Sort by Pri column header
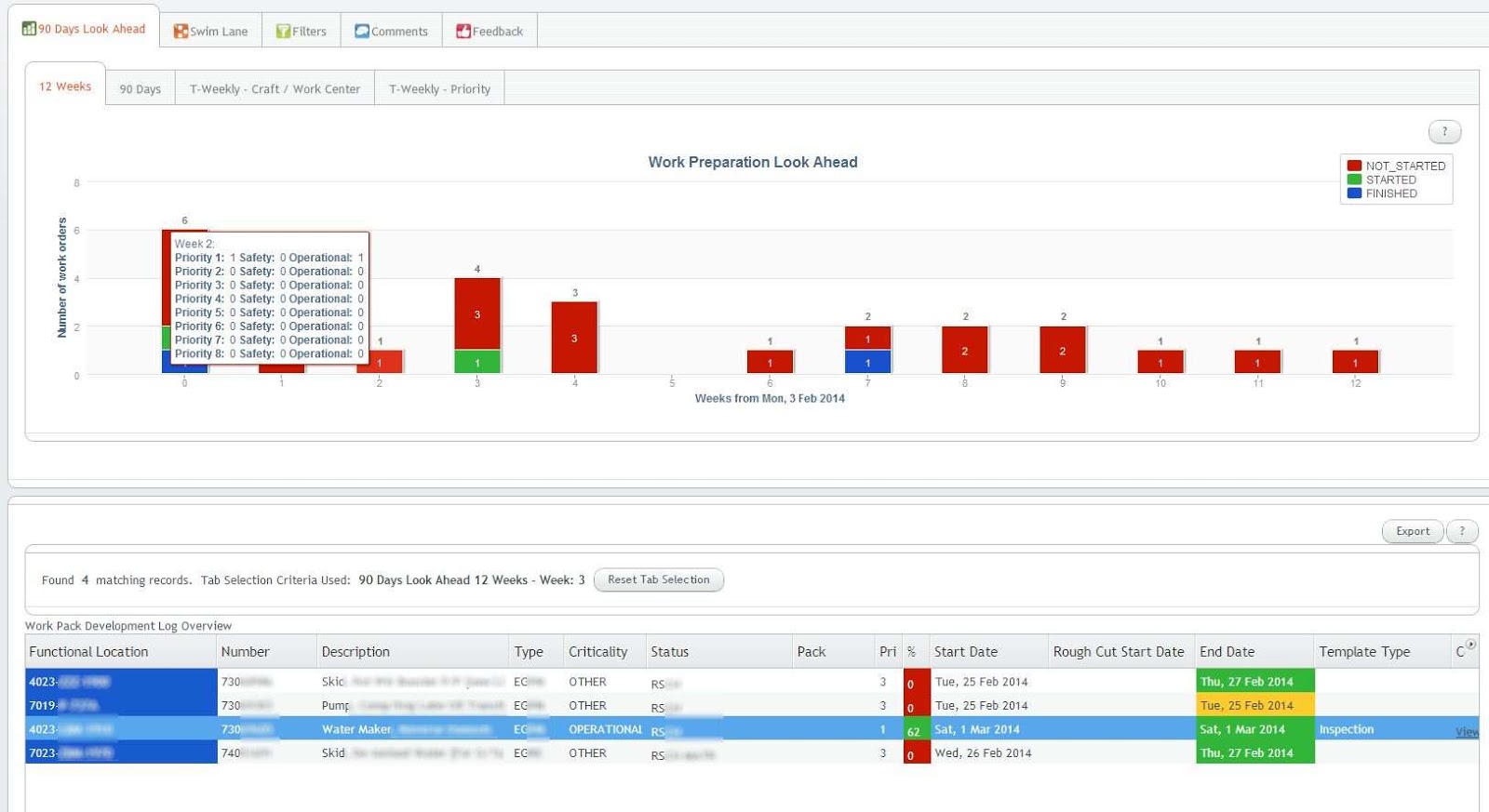The image size is (1489, 812). [889, 651]
